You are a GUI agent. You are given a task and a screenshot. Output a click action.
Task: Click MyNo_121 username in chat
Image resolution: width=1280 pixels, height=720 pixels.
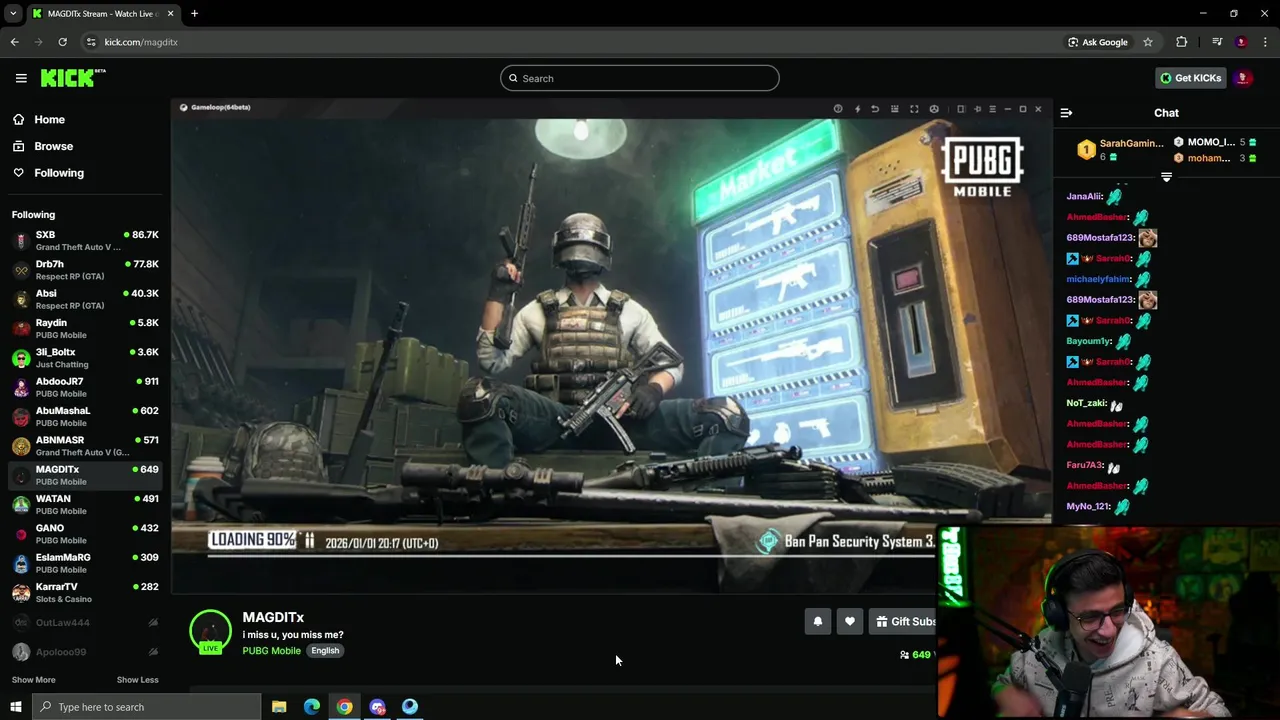[1088, 506]
